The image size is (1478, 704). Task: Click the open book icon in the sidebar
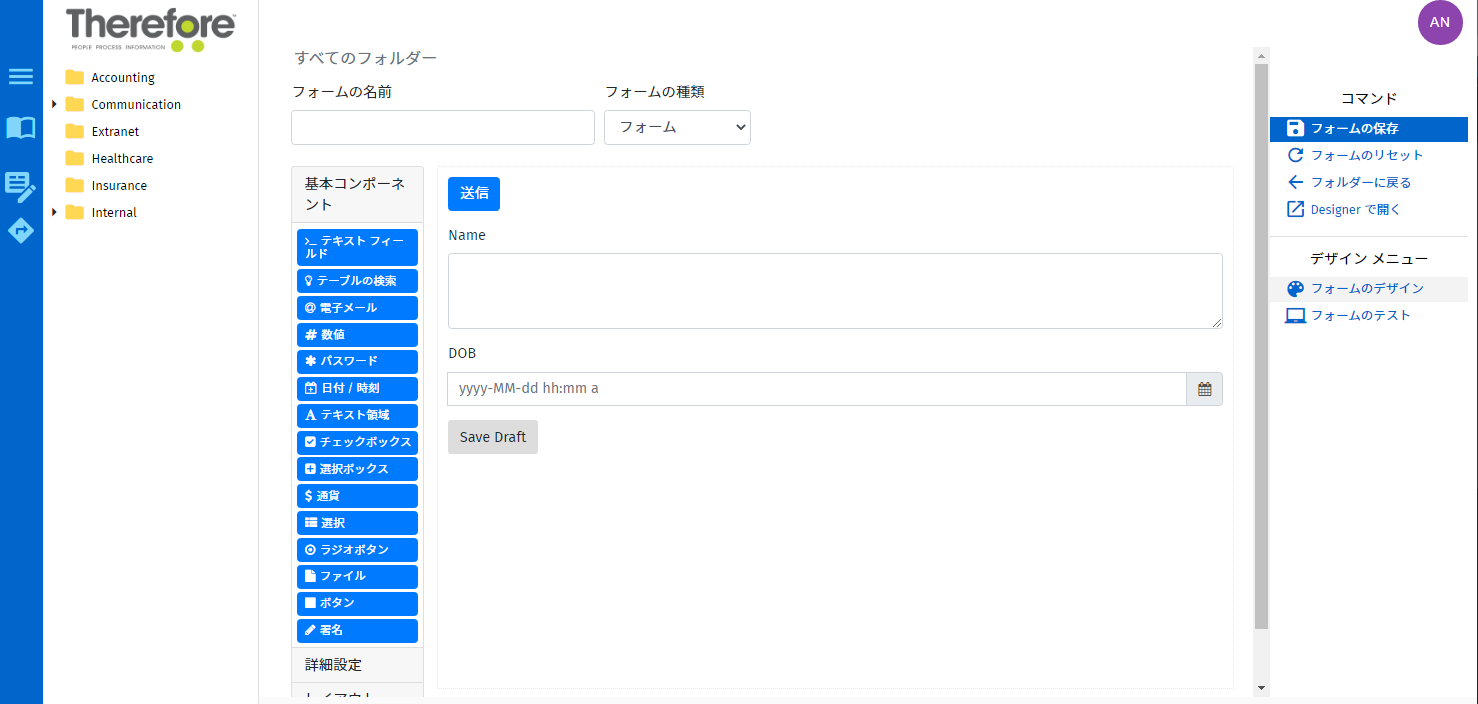(21, 128)
